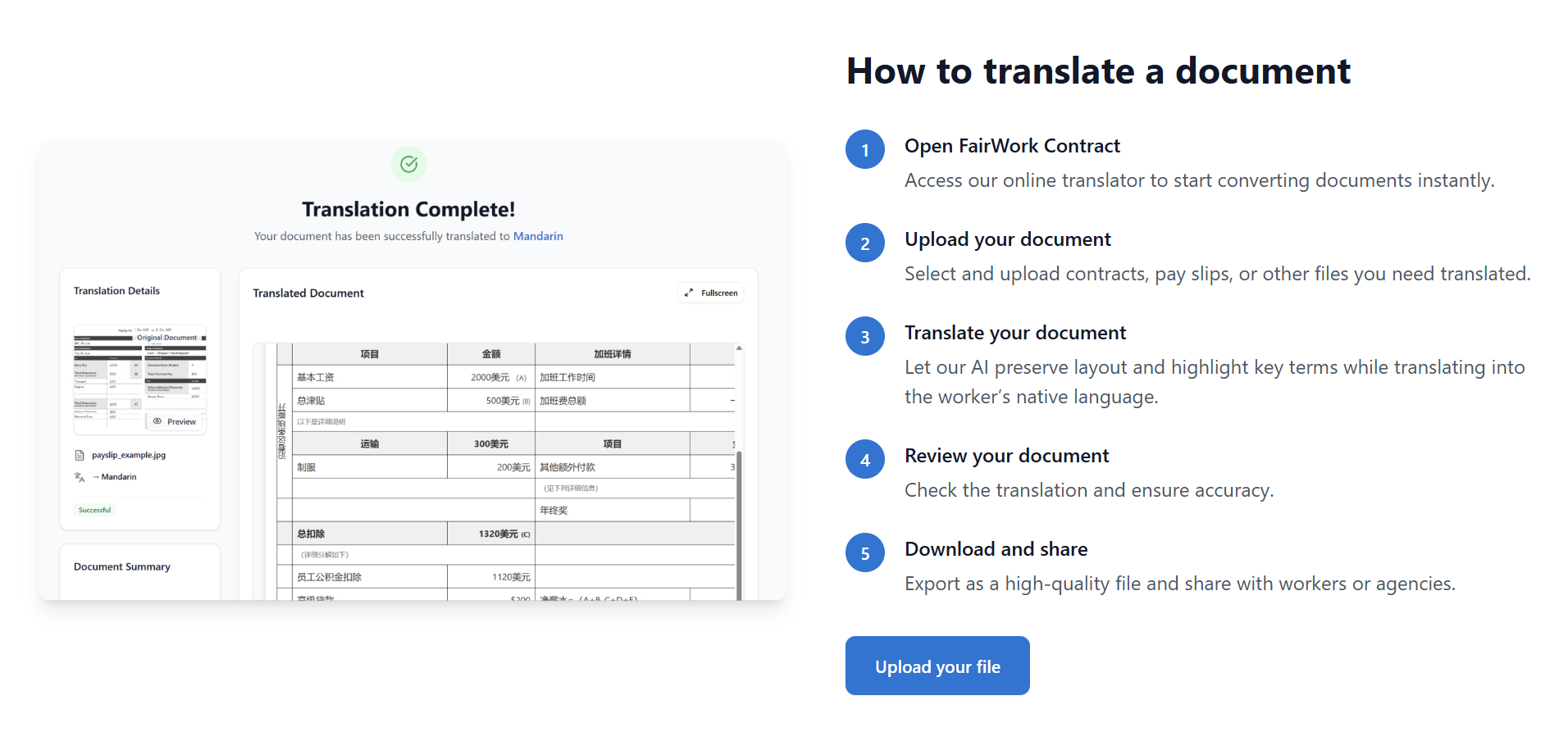Open the translated document in Fullscreen
1568x741 pixels.
point(711,293)
